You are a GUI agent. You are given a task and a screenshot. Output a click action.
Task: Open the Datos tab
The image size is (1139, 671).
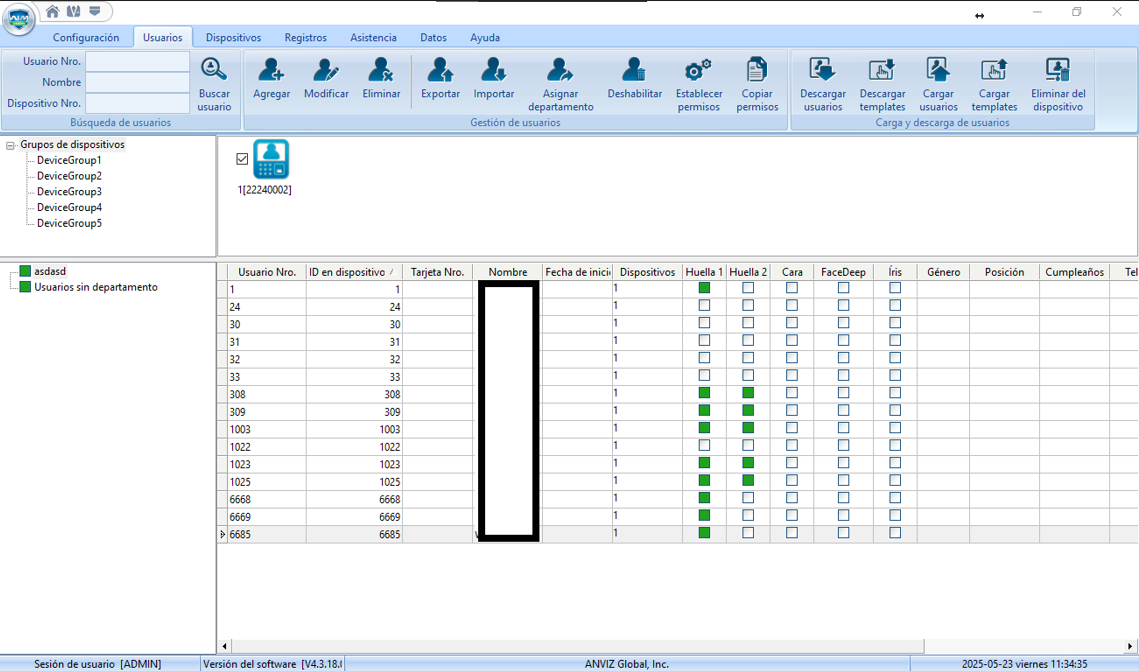click(433, 37)
